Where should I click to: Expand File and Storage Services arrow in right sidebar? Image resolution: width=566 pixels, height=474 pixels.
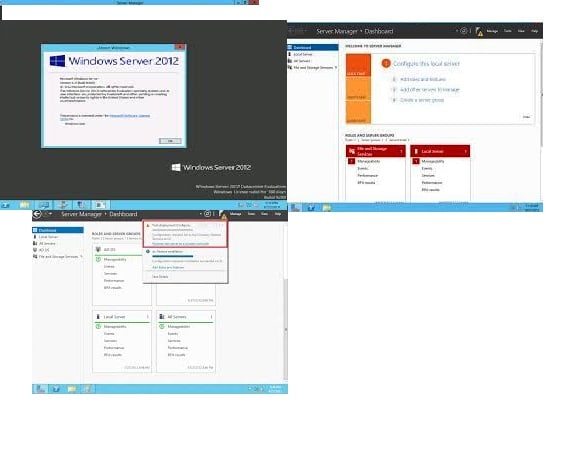coord(336,68)
